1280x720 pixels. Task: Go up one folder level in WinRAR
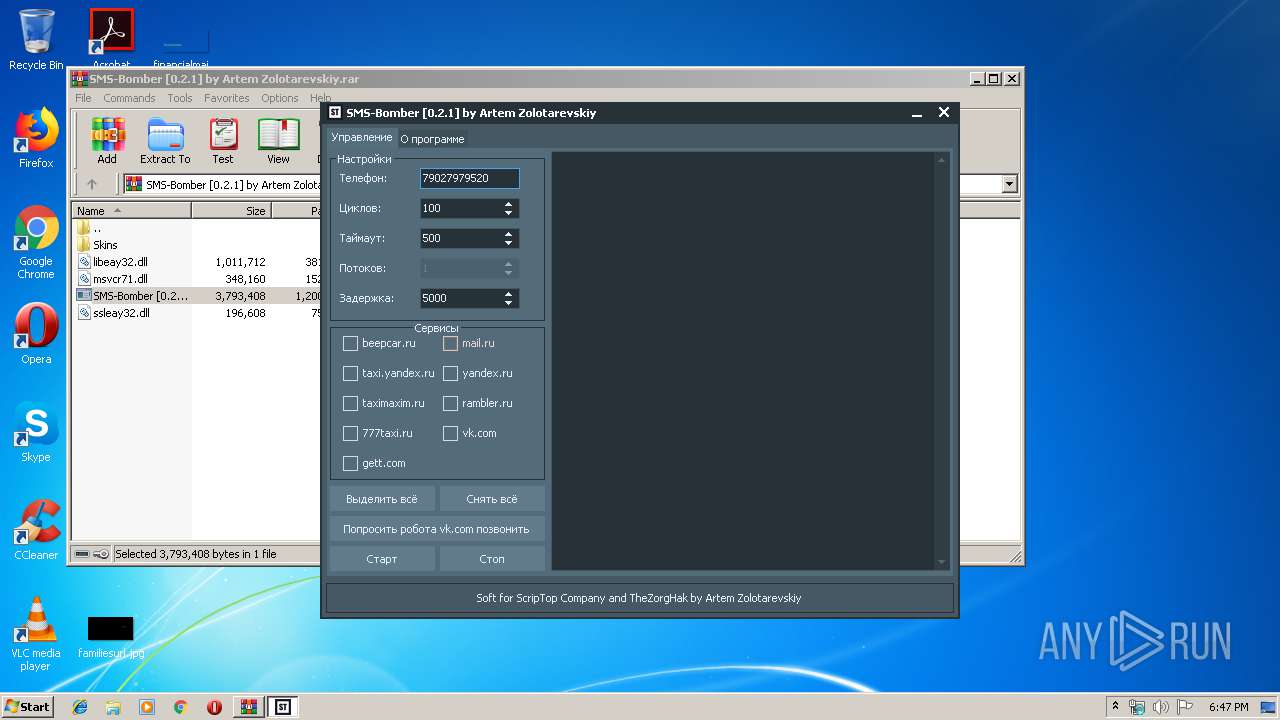coord(92,184)
